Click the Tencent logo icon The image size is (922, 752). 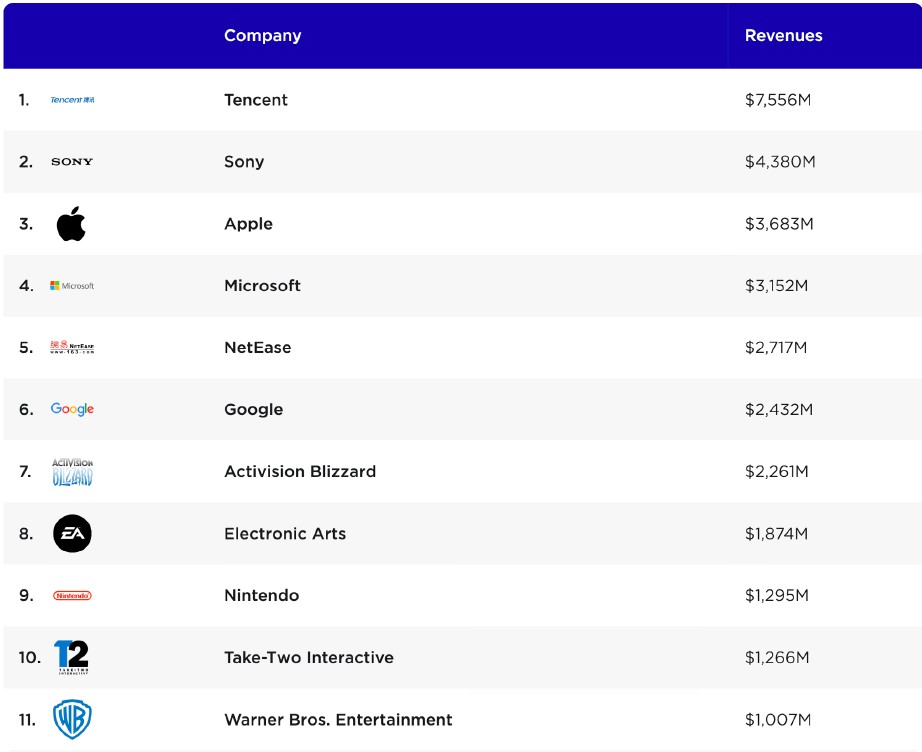(x=72, y=100)
